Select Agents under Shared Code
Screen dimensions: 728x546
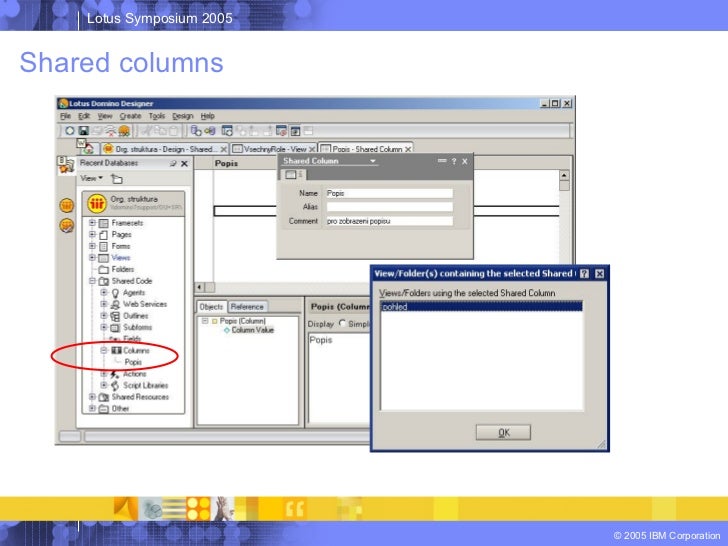point(134,292)
